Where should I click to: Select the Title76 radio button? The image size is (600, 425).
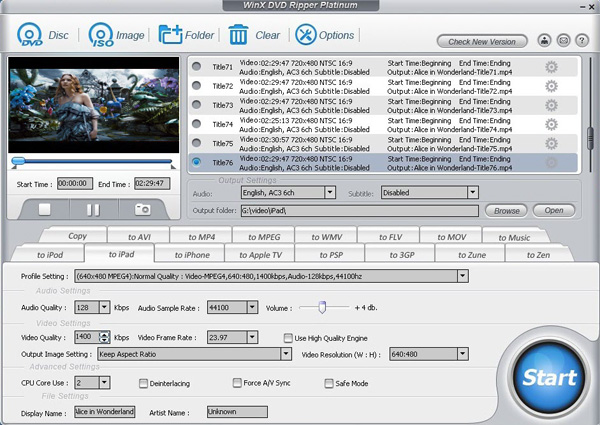pyautogui.click(x=196, y=162)
